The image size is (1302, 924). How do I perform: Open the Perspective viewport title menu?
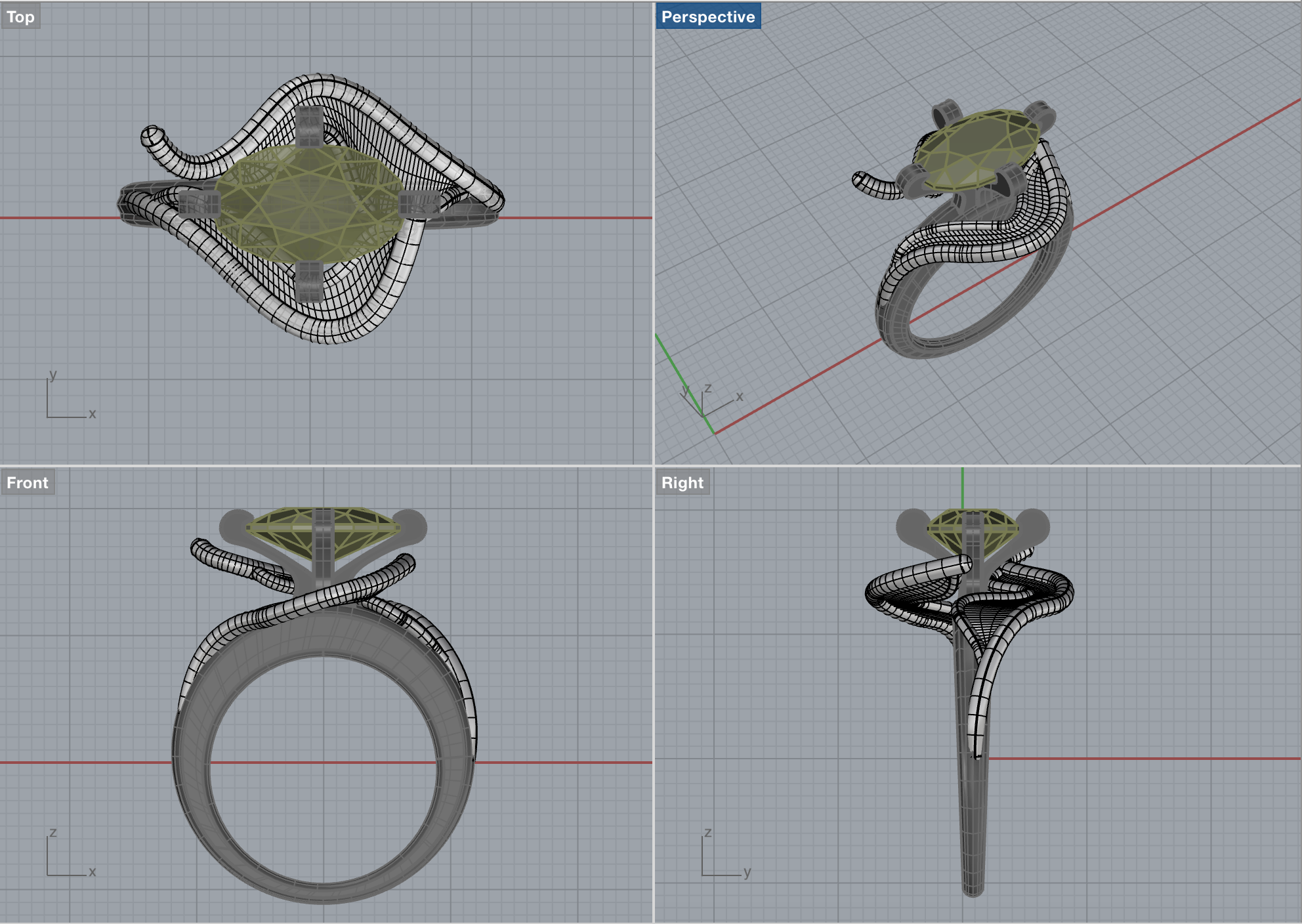[x=707, y=17]
